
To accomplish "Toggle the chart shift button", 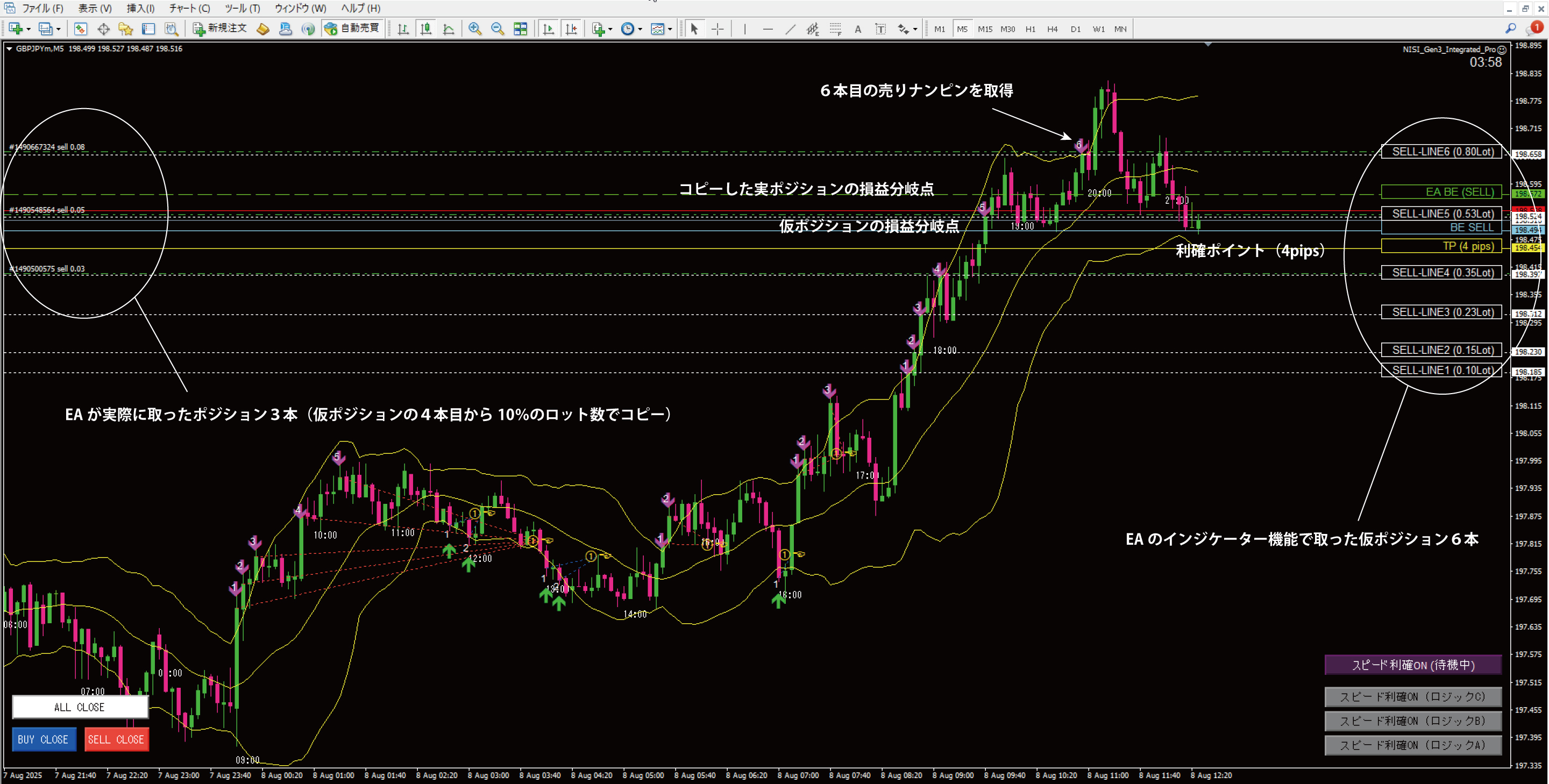I will click(571, 29).
